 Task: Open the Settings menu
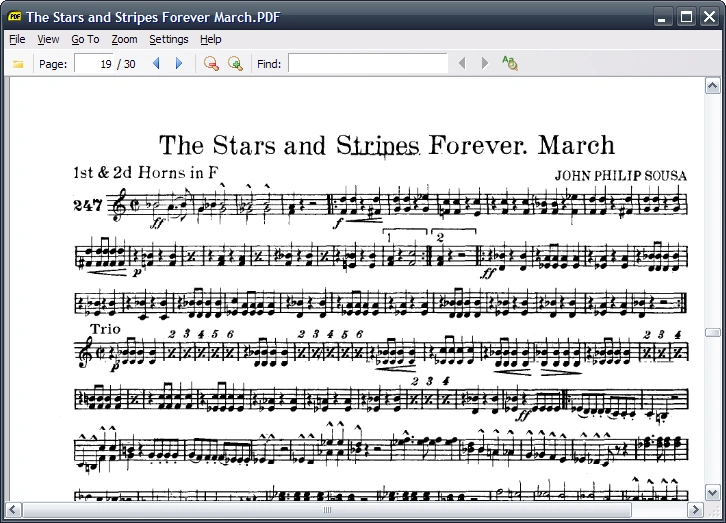[x=169, y=39]
